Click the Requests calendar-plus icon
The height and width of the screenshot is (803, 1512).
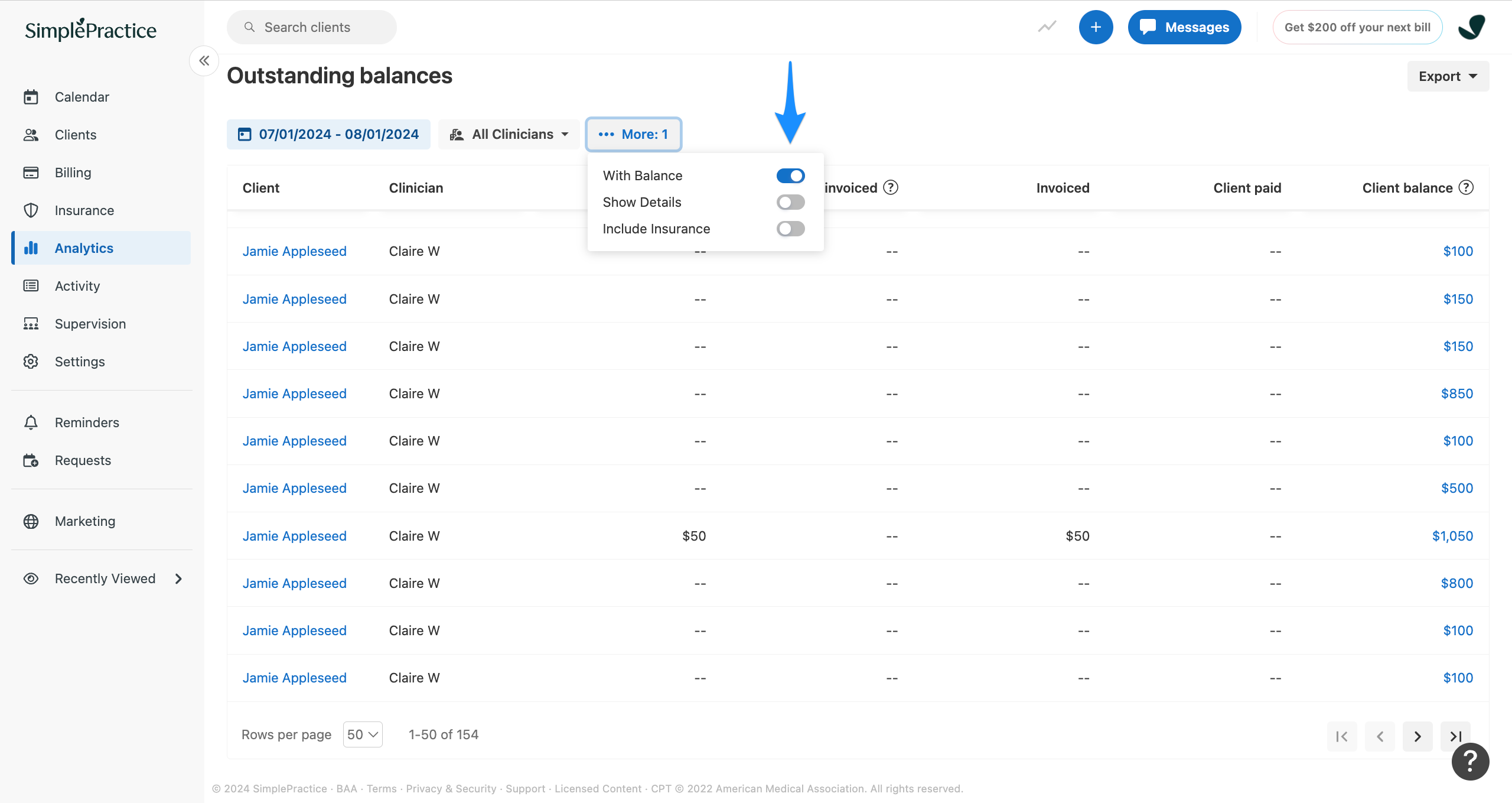(31, 460)
